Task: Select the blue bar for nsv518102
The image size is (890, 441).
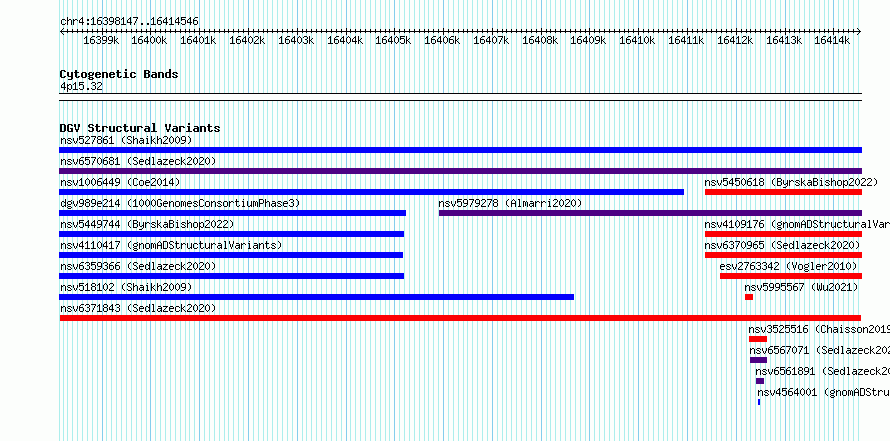Action: click(317, 297)
